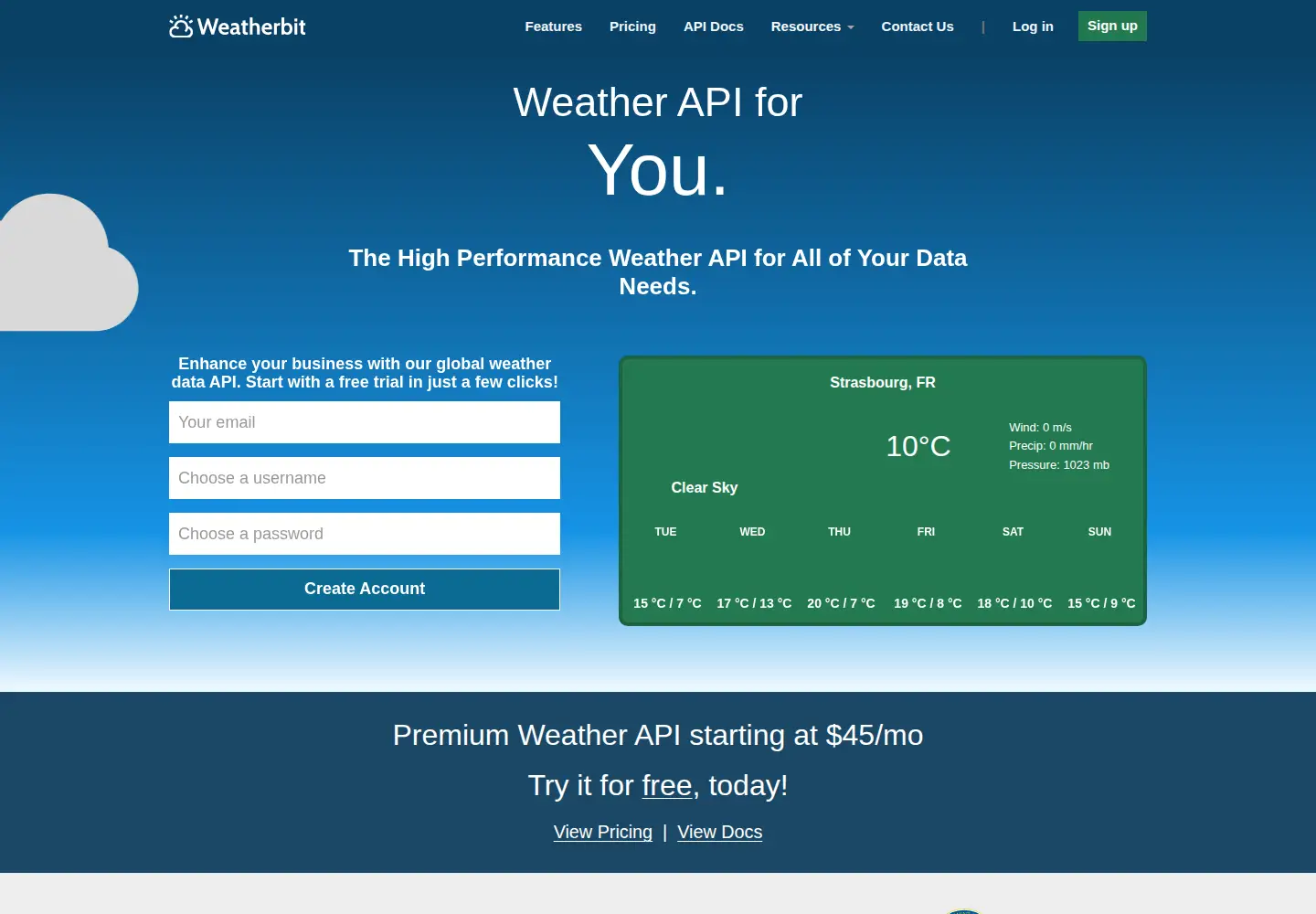The width and height of the screenshot is (1316, 914).
Task: Click the "18 °C / 10 °C" forecast
Action: pyautogui.click(x=1014, y=603)
